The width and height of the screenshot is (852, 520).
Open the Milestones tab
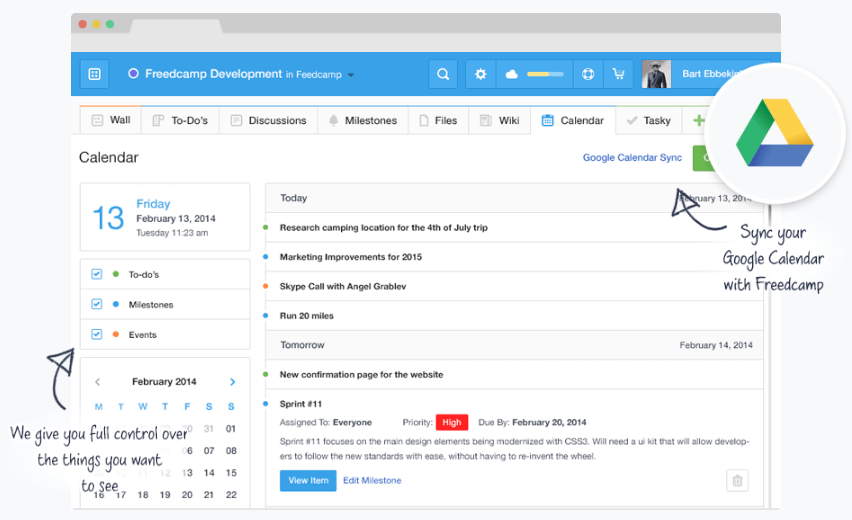[x=362, y=120]
